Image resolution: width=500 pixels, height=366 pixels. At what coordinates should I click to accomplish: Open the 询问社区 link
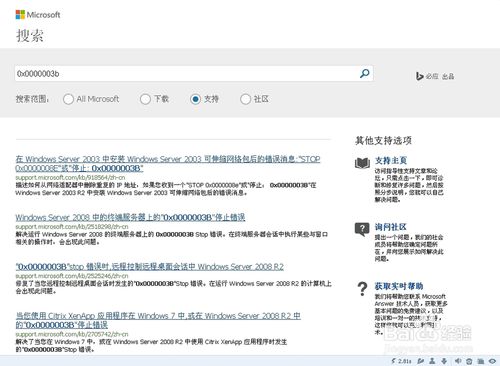pos(391,227)
